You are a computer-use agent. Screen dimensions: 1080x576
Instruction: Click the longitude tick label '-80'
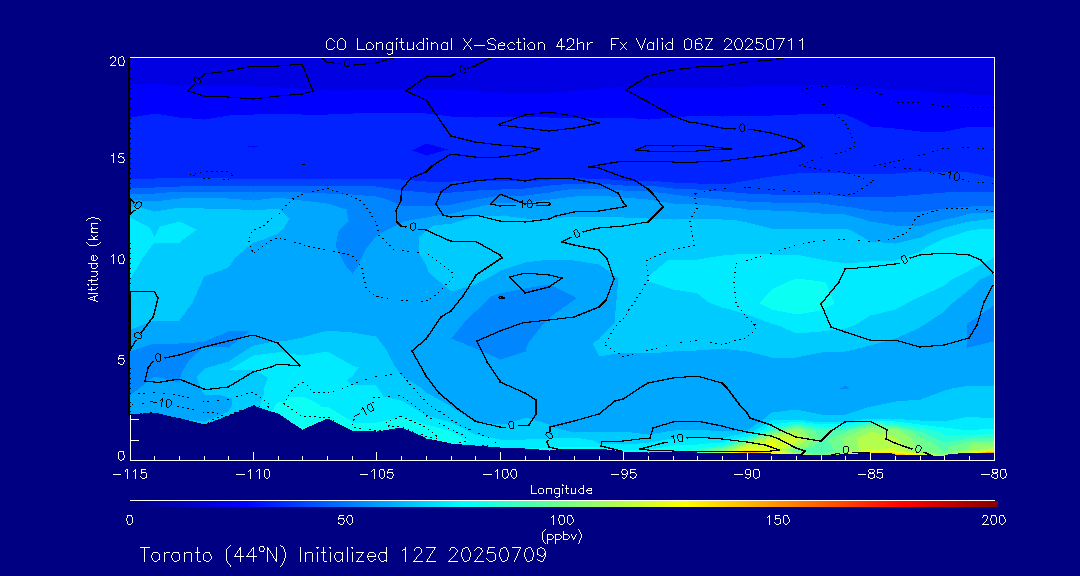coord(993,475)
